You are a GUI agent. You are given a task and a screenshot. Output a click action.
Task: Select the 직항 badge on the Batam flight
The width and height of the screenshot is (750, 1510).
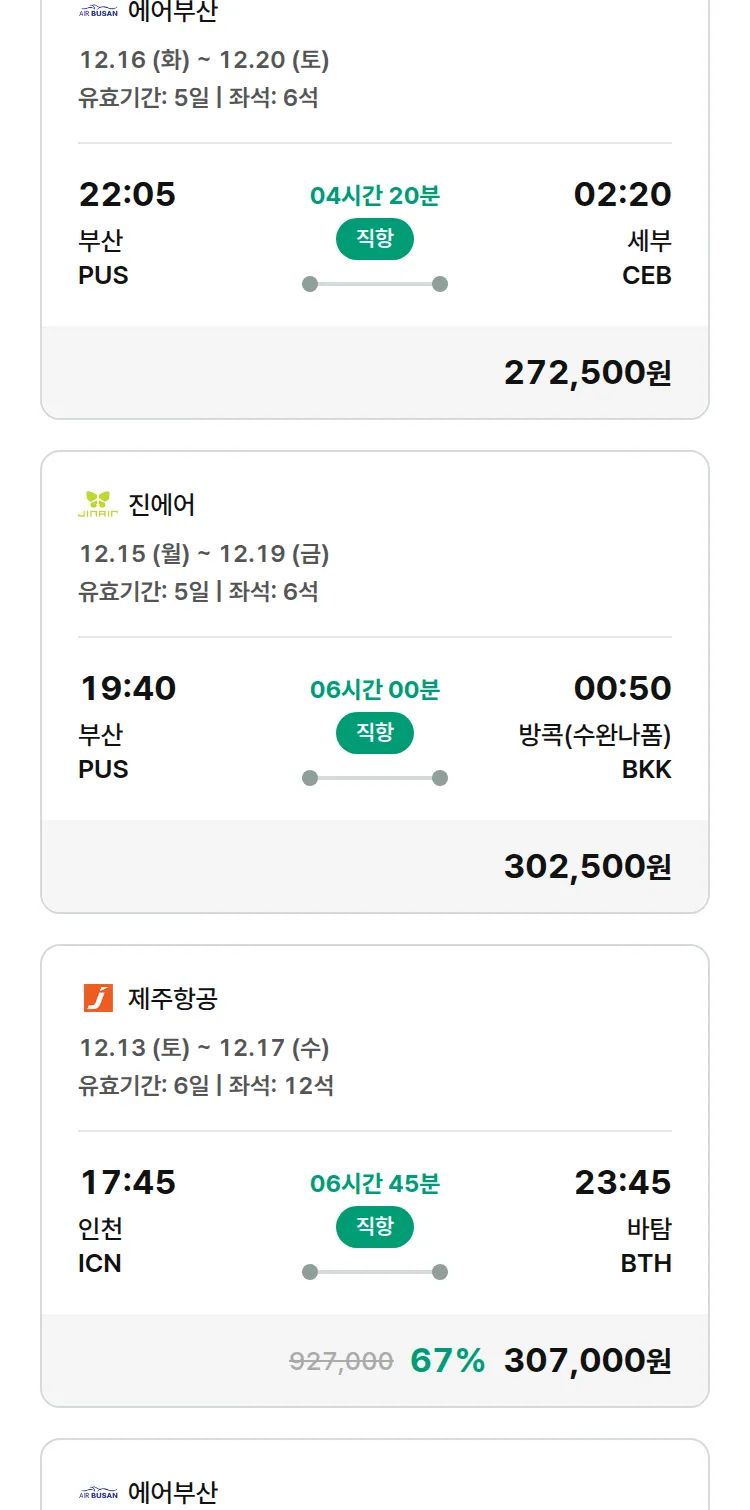click(x=374, y=1227)
